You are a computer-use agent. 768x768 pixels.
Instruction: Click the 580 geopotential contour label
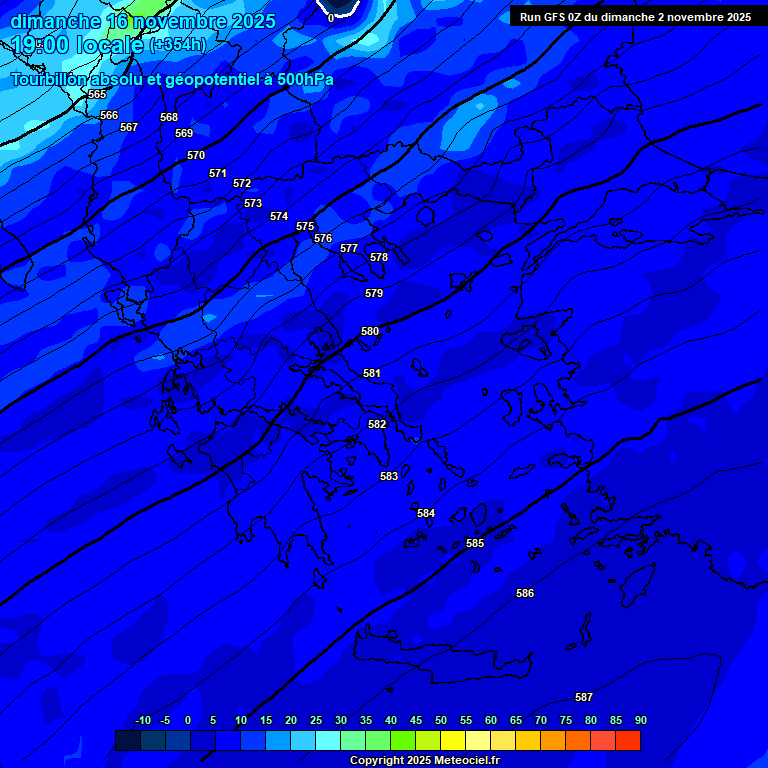tap(370, 331)
